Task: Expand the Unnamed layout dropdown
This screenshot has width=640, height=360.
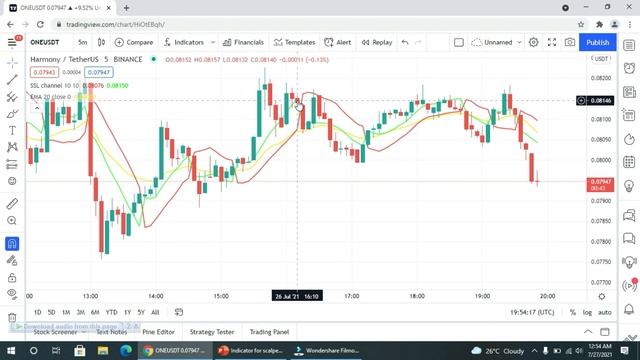Action: 519,42
